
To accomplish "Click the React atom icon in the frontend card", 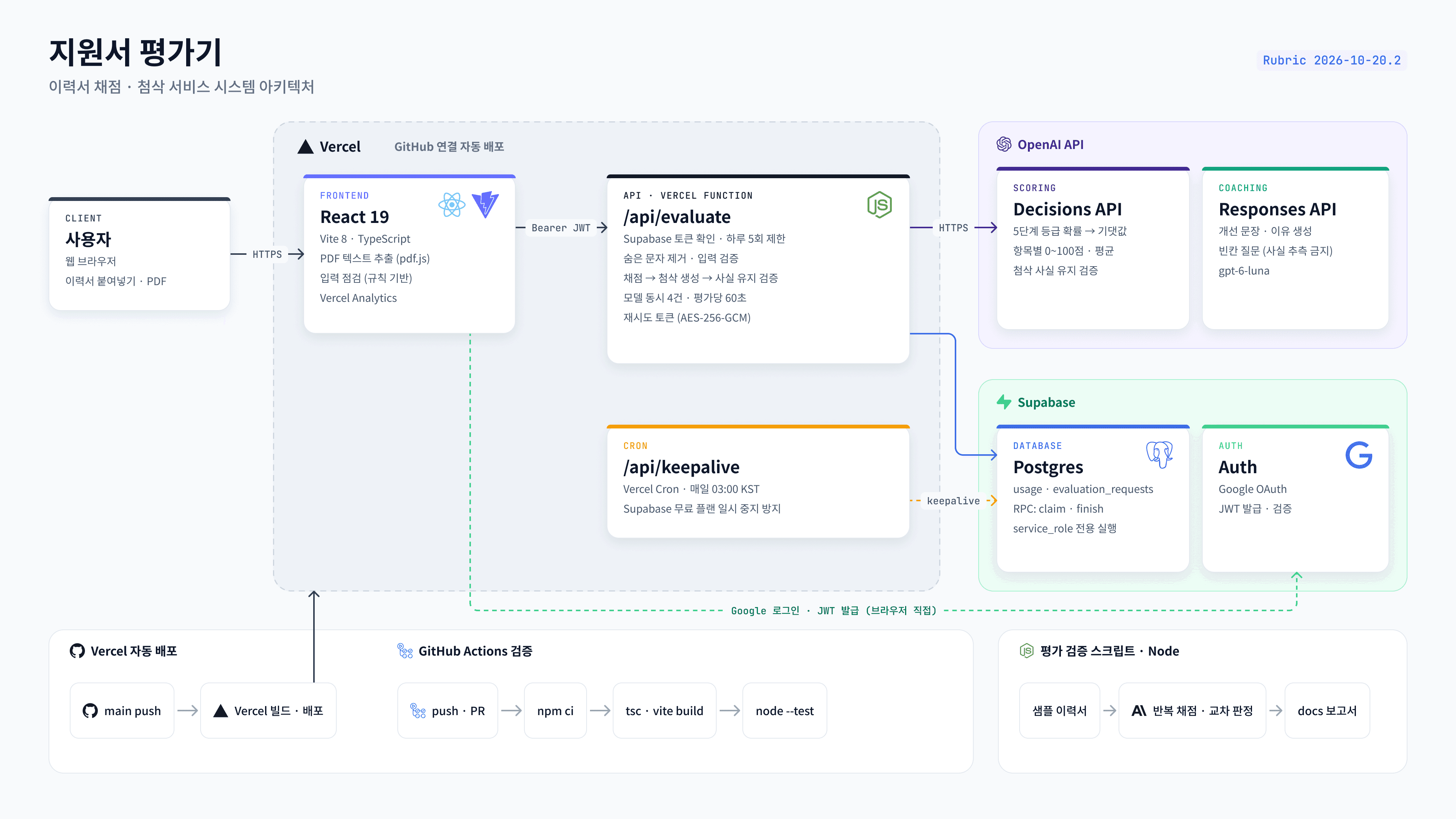I will 452,205.
